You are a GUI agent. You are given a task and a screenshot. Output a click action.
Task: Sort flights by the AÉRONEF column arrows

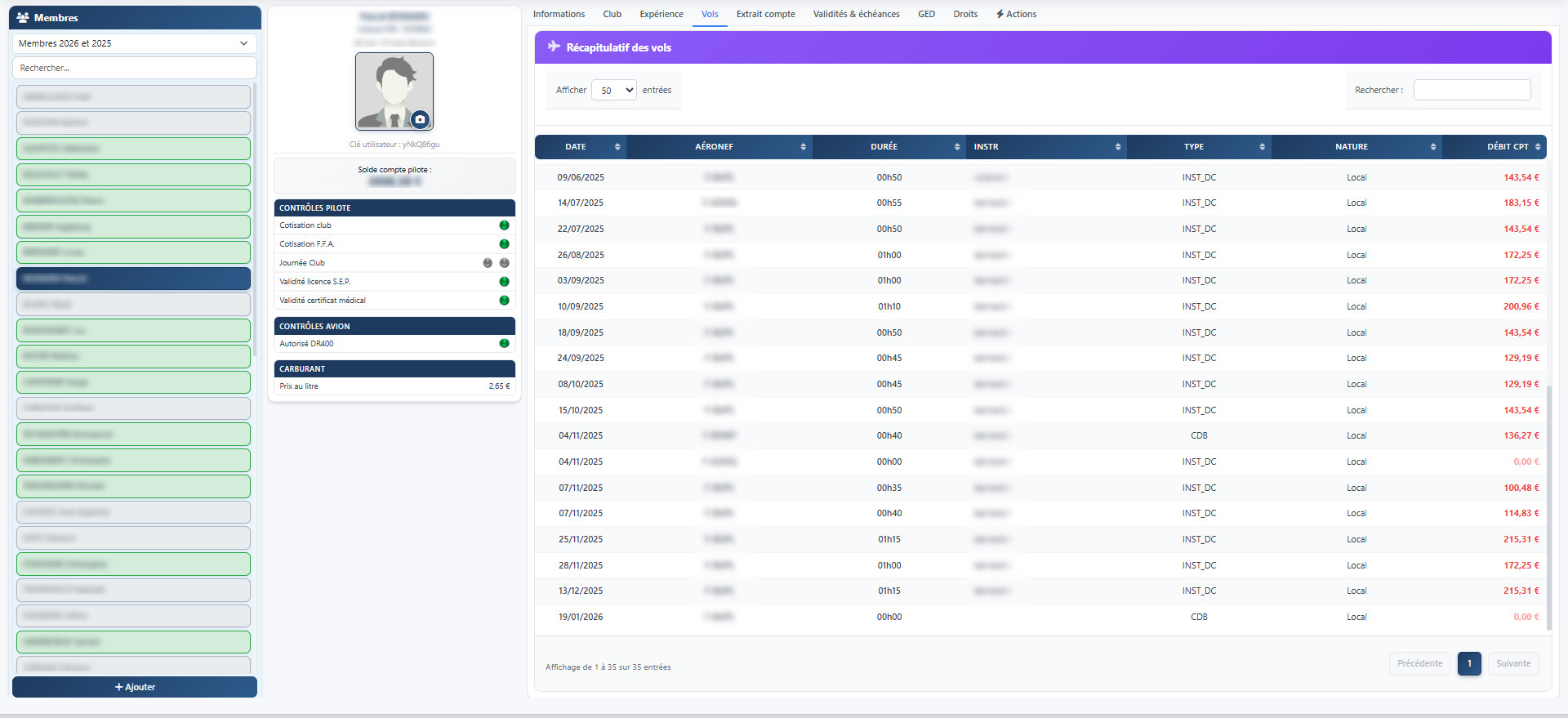(803, 147)
